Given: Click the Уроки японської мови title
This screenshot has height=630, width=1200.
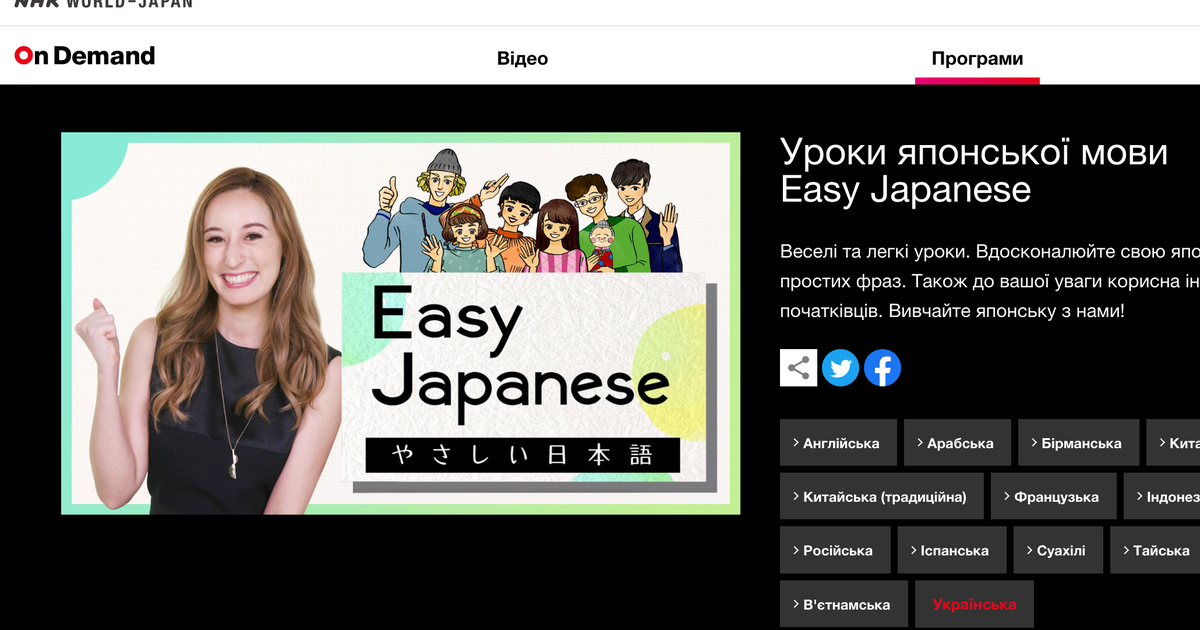Looking at the screenshot, I should [973, 170].
